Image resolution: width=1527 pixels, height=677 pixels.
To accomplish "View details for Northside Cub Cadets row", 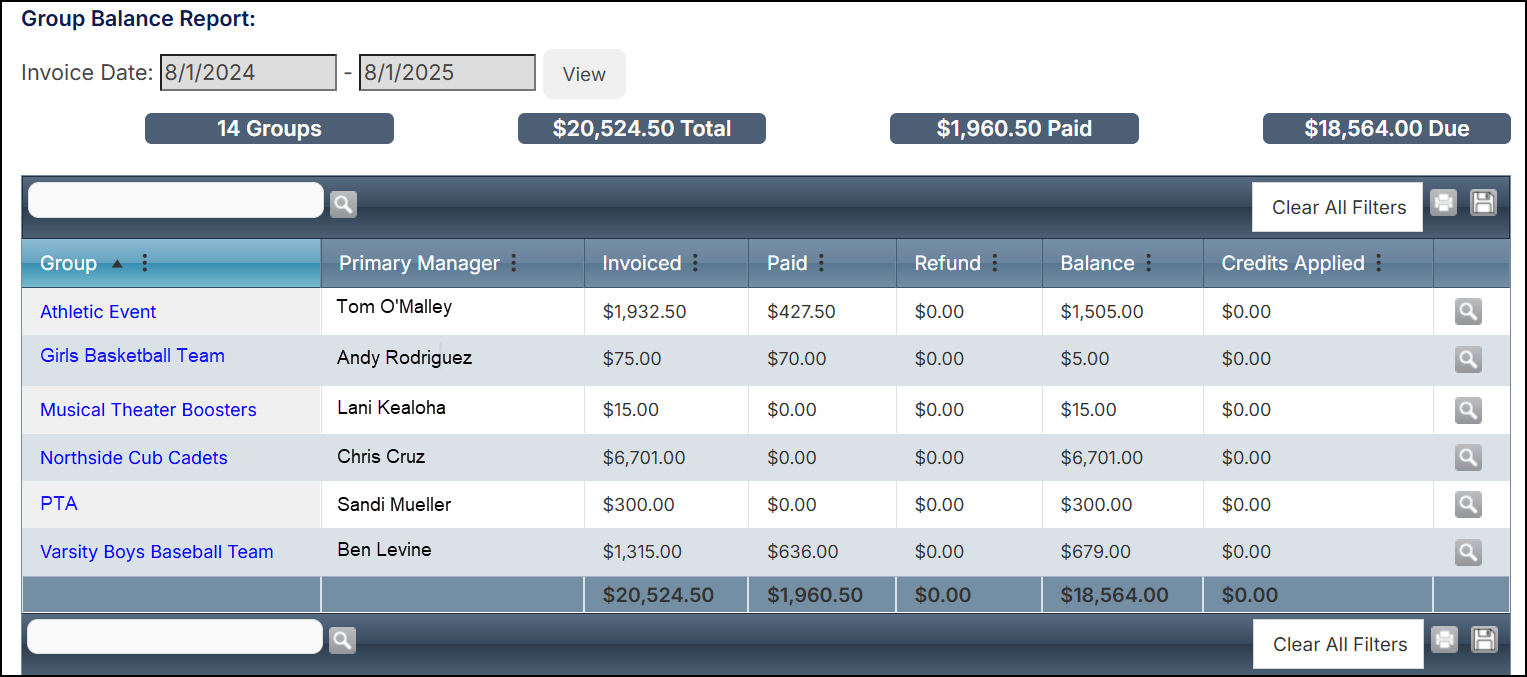I will [1468, 458].
